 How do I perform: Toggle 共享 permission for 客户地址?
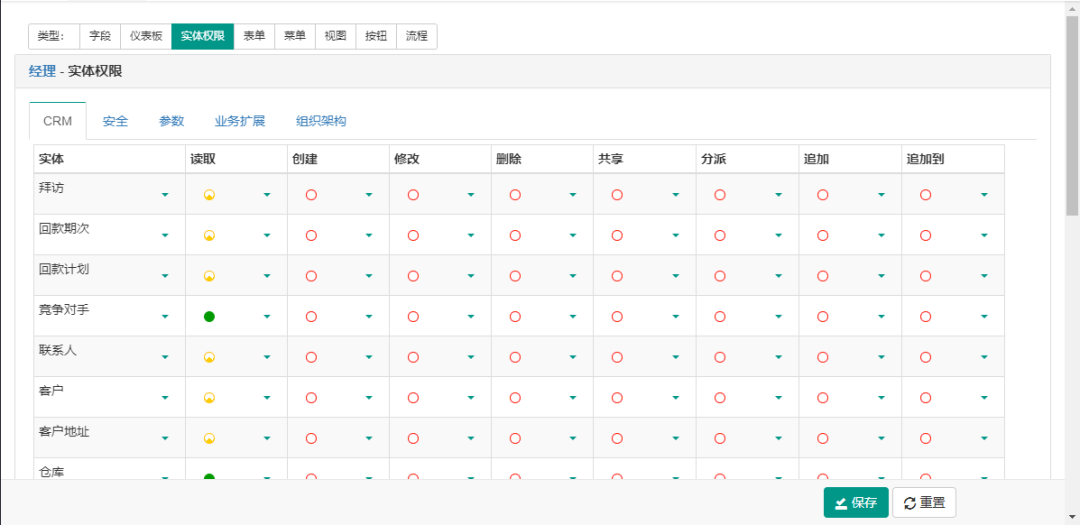pyautogui.click(x=617, y=439)
